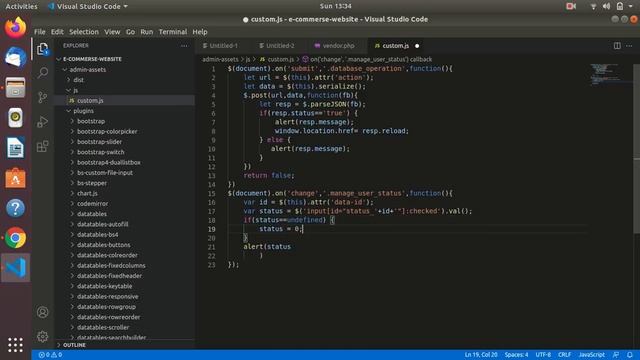Switch to the Untitled-2 tab
Screen dimensions: 640x360
coord(280,46)
